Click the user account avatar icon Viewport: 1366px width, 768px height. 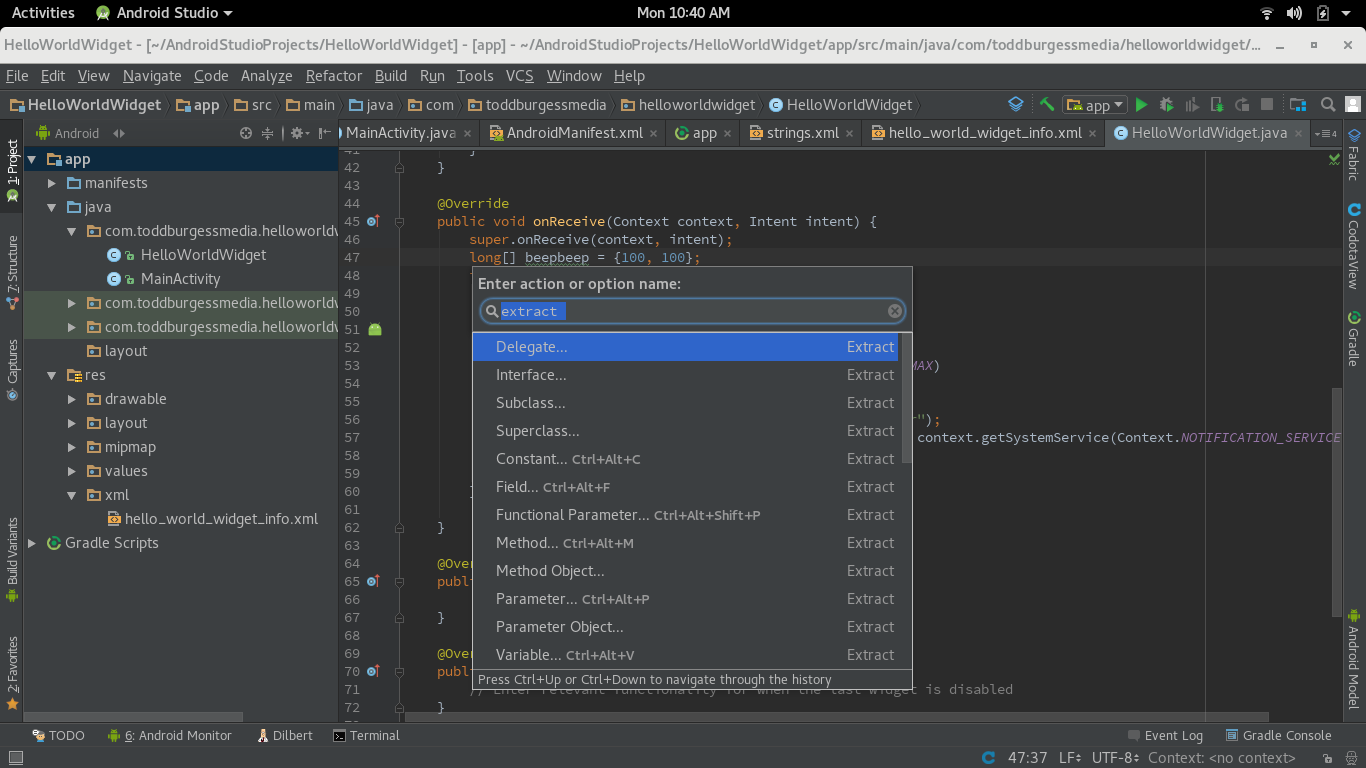coord(1353,104)
